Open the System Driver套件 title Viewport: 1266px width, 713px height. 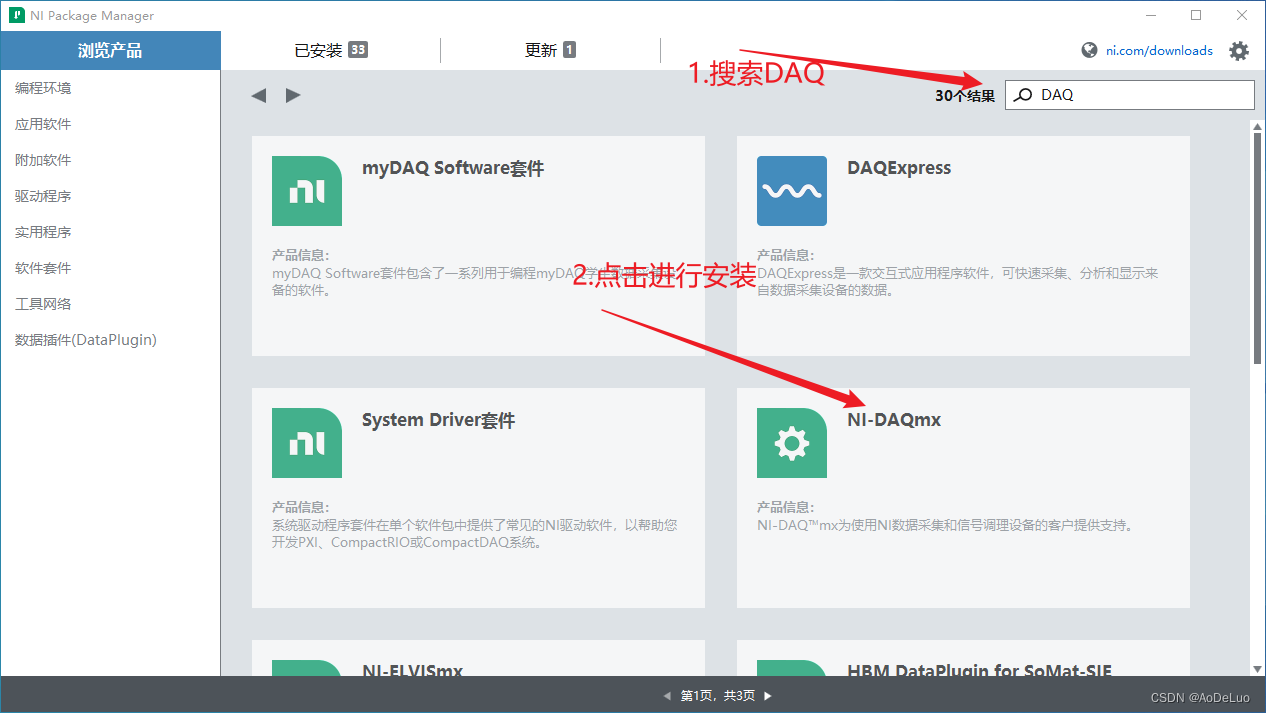[x=438, y=420]
